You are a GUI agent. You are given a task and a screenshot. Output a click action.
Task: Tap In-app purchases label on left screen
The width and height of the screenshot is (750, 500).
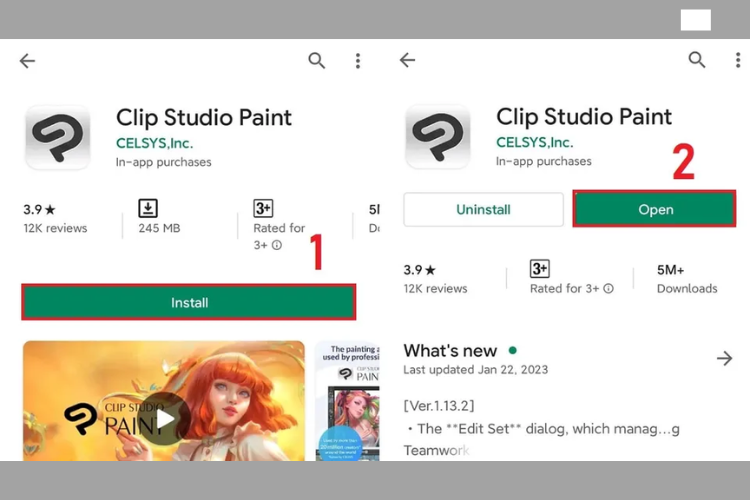(164, 162)
